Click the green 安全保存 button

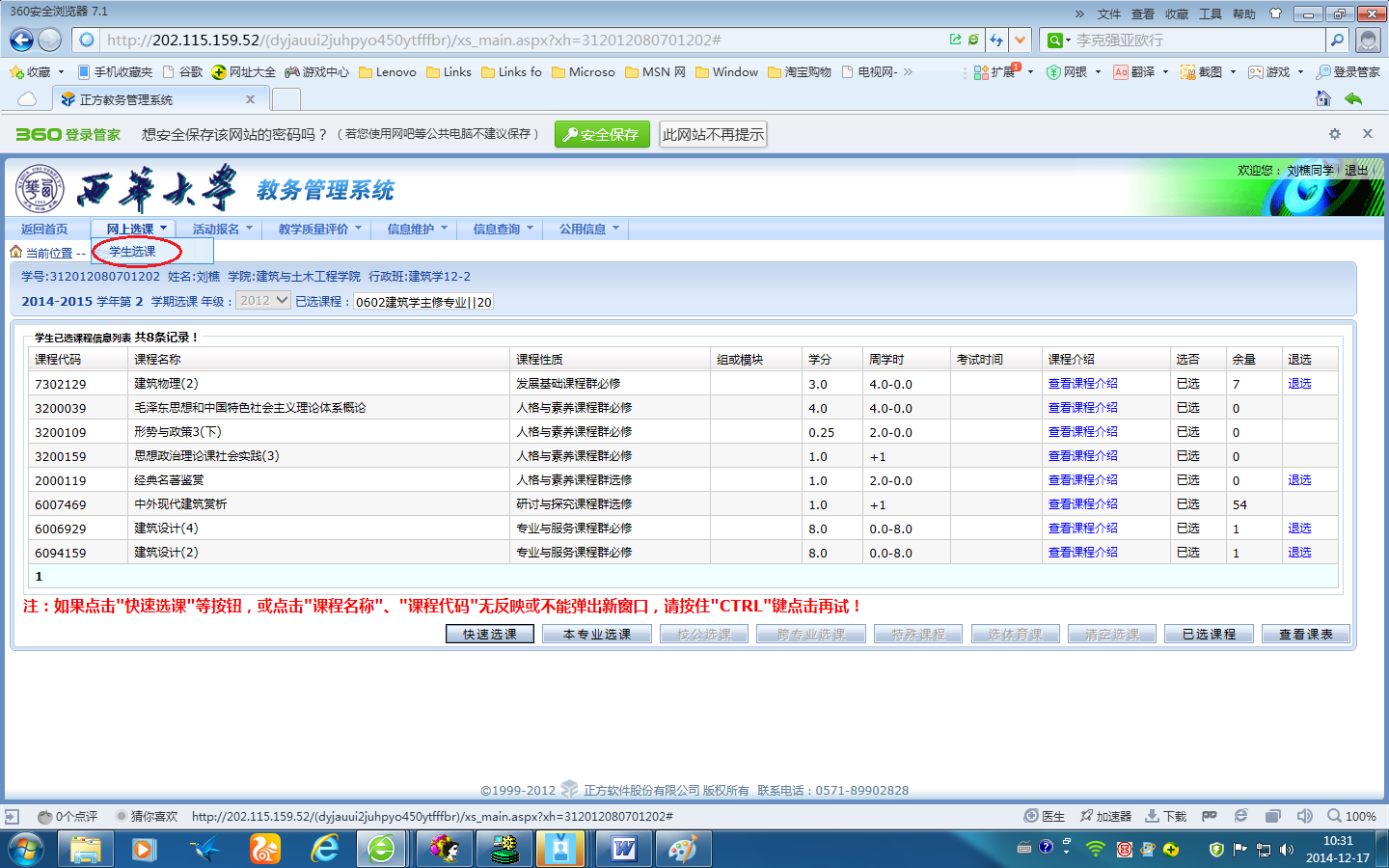click(x=602, y=135)
